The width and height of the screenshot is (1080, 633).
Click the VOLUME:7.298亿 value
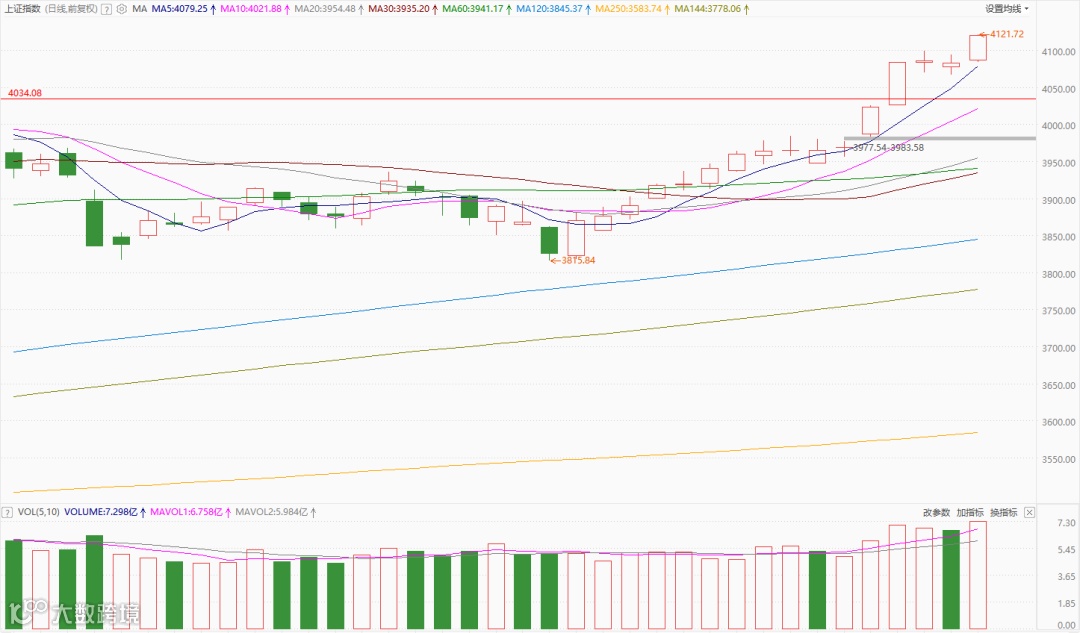tap(101, 512)
